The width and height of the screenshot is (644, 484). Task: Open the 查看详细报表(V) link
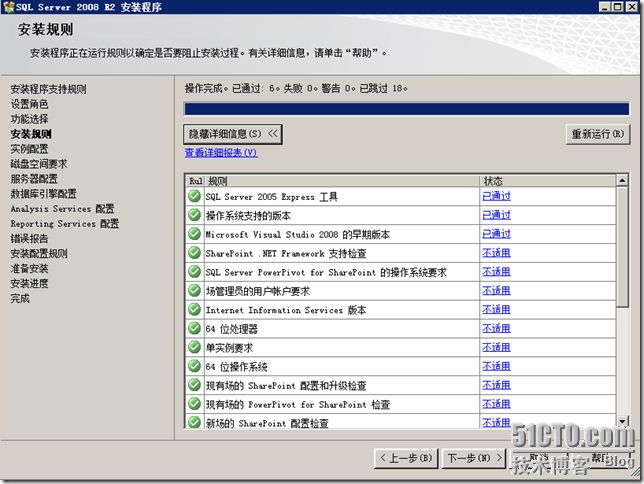click(221, 153)
